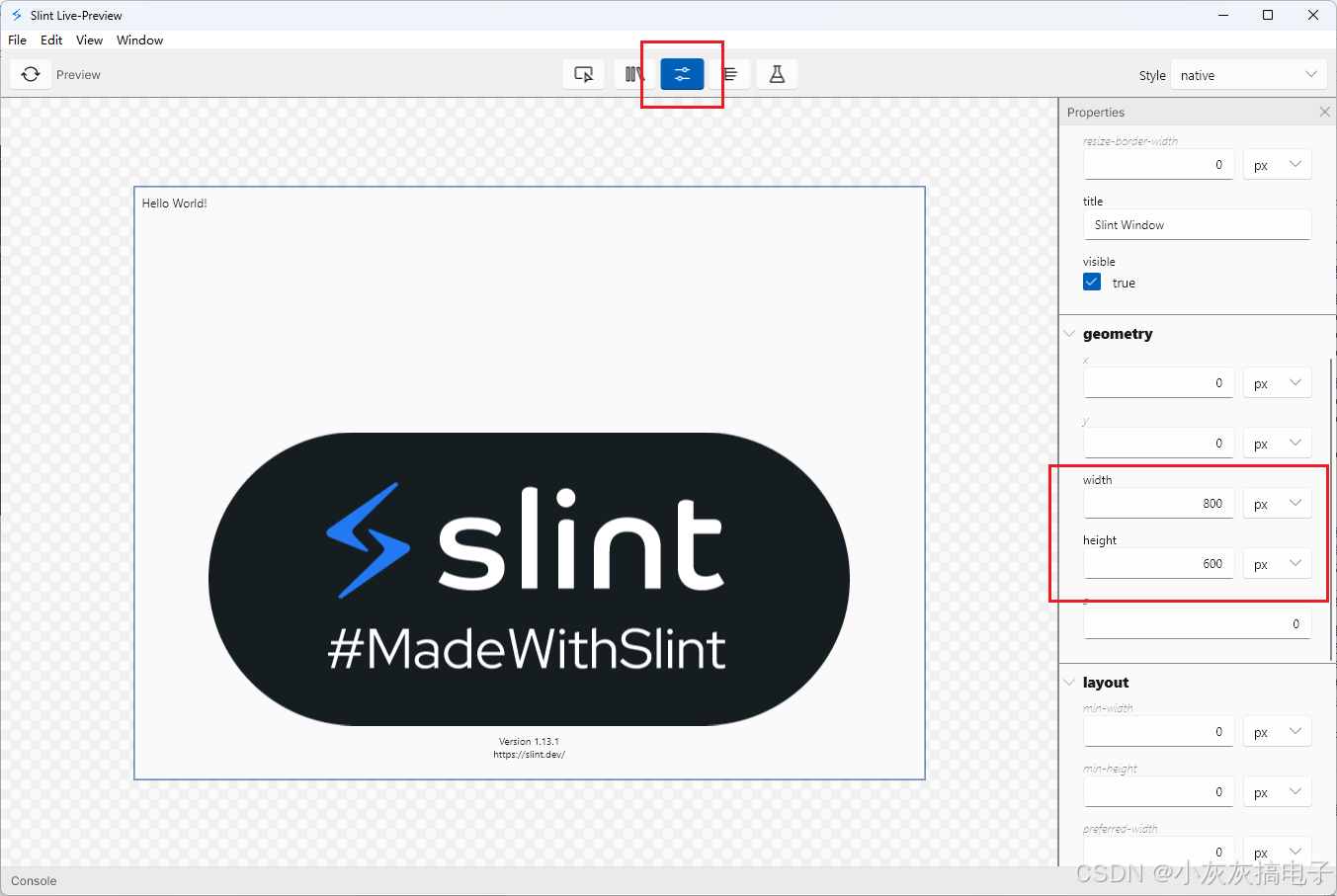Screen dimensions: 1337x896
Task: Click the Slint logo in the title bar
Action: pos(15,15)
